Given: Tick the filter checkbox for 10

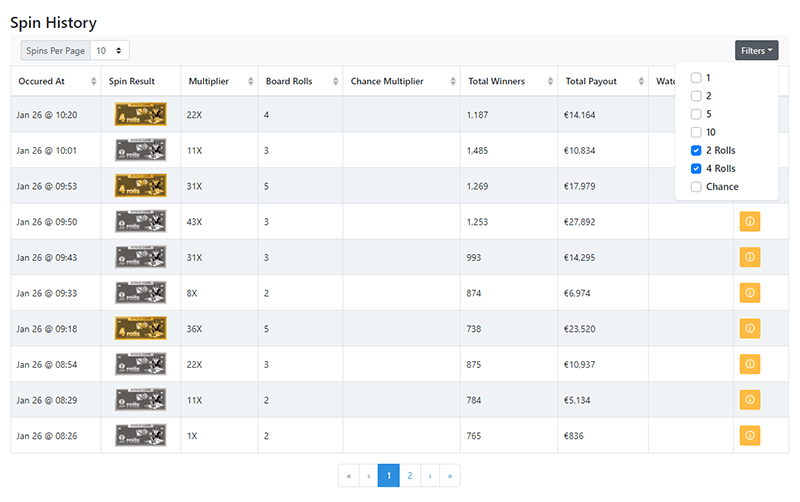Looking at the screenshot, I should (x=696, y=132).
